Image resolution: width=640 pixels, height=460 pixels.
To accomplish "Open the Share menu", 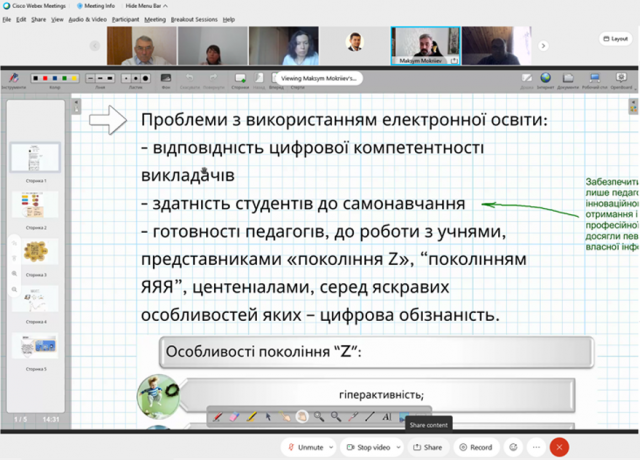I will [x=38, y=19].
